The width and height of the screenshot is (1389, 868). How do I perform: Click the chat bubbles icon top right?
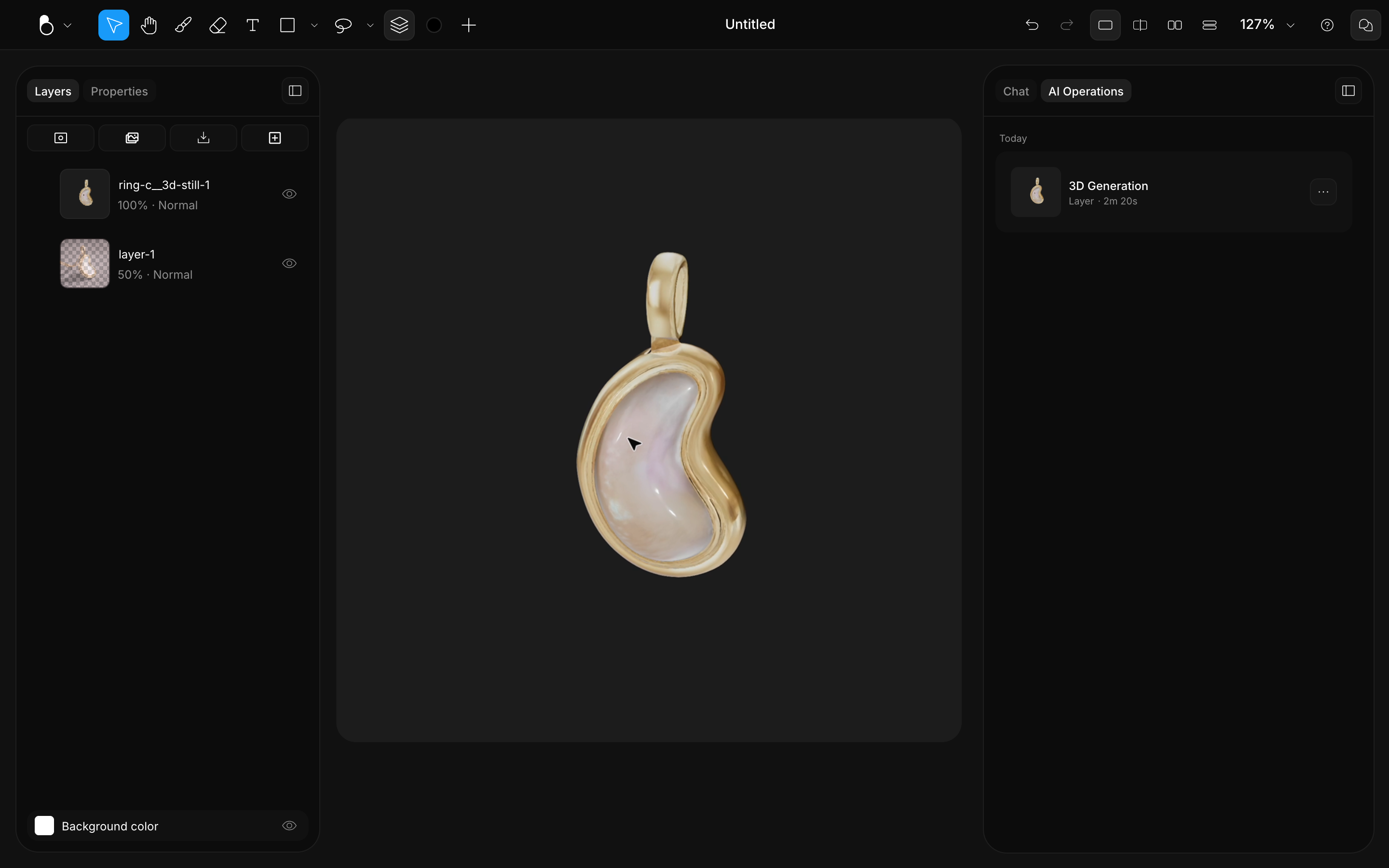1366,25
